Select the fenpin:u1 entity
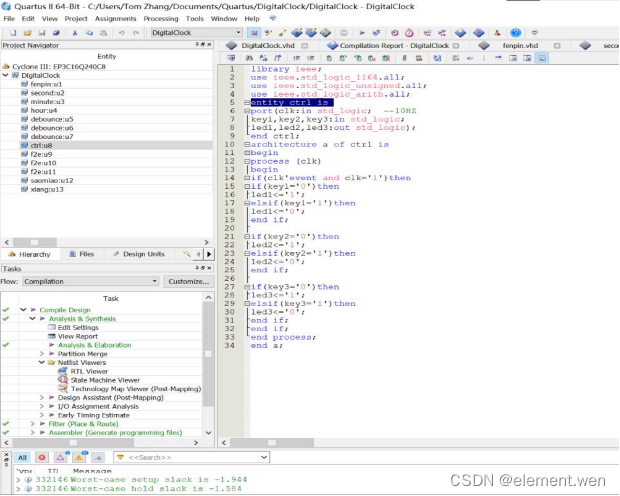This screenshot has width=620, height=496. tap(46, 84)
